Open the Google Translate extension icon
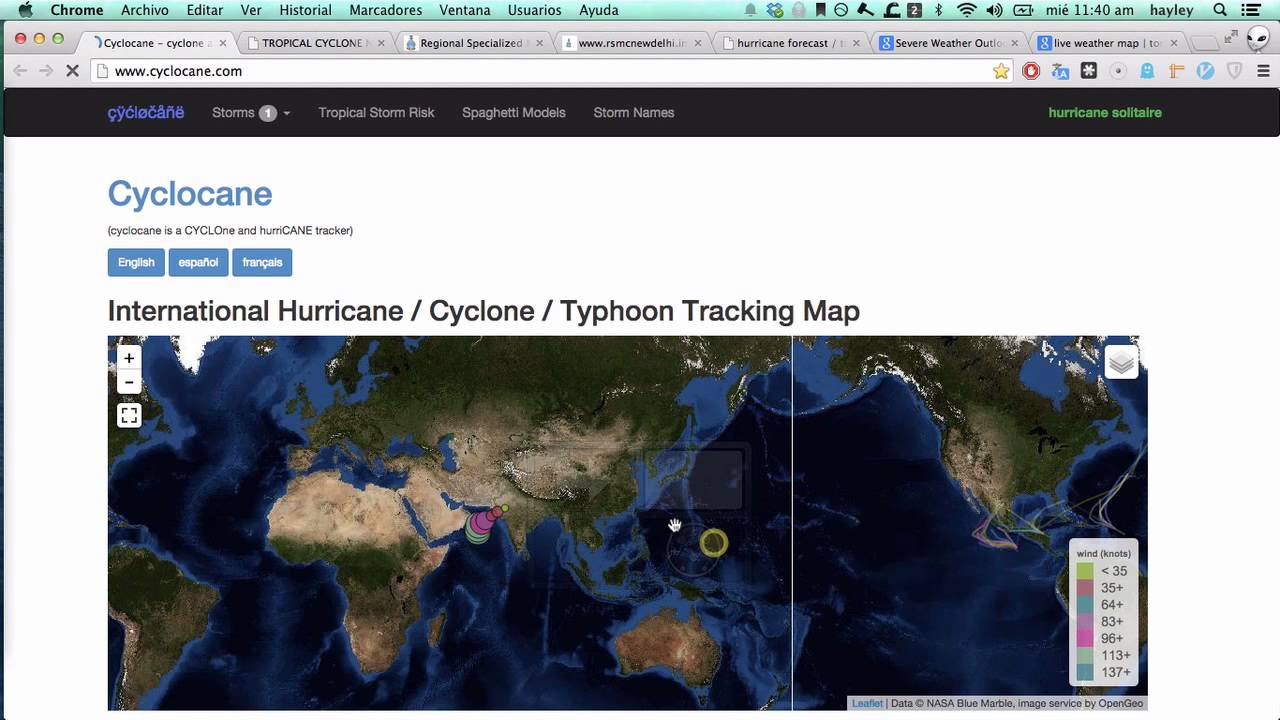The height and width of the screenshot is (720, 1280). point(1060,71)
